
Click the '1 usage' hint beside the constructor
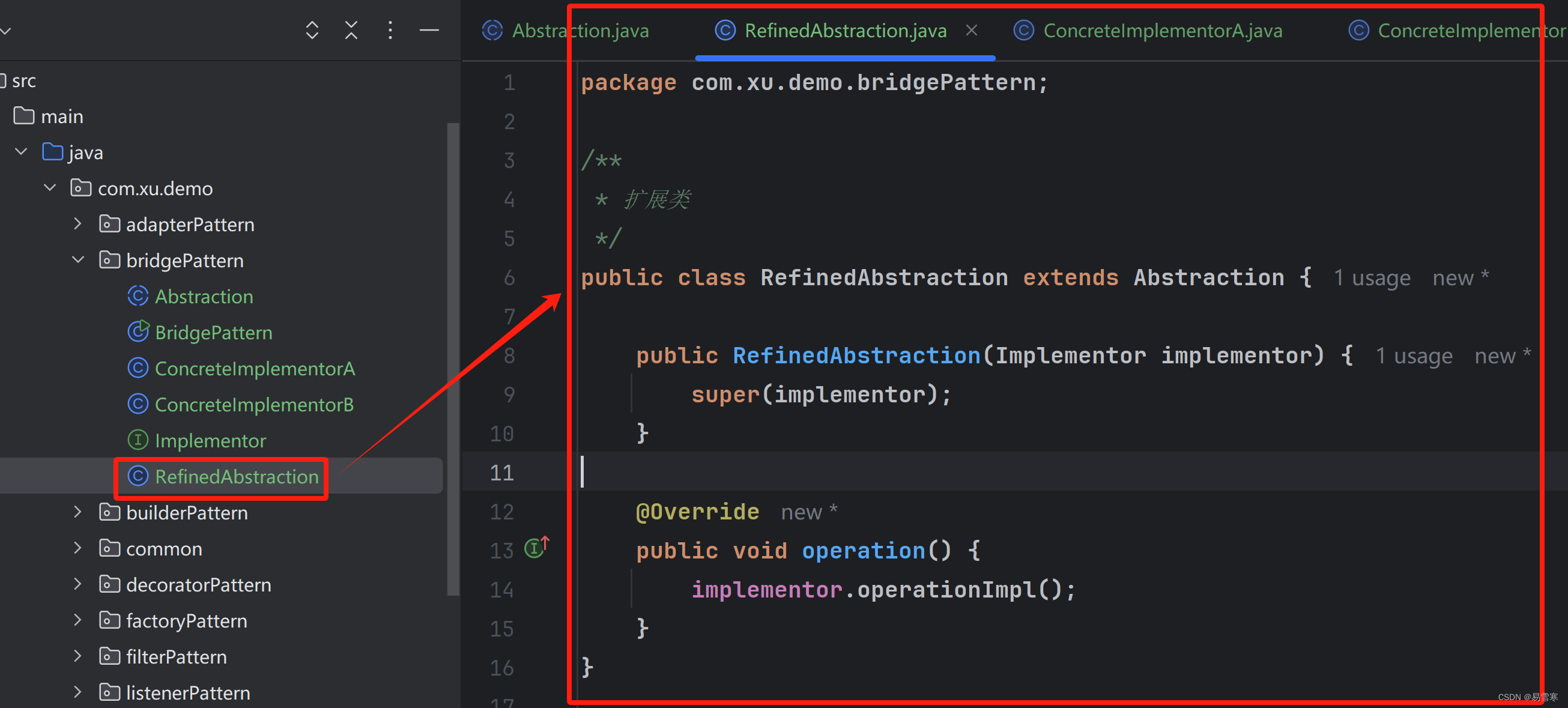[1414, 356]
